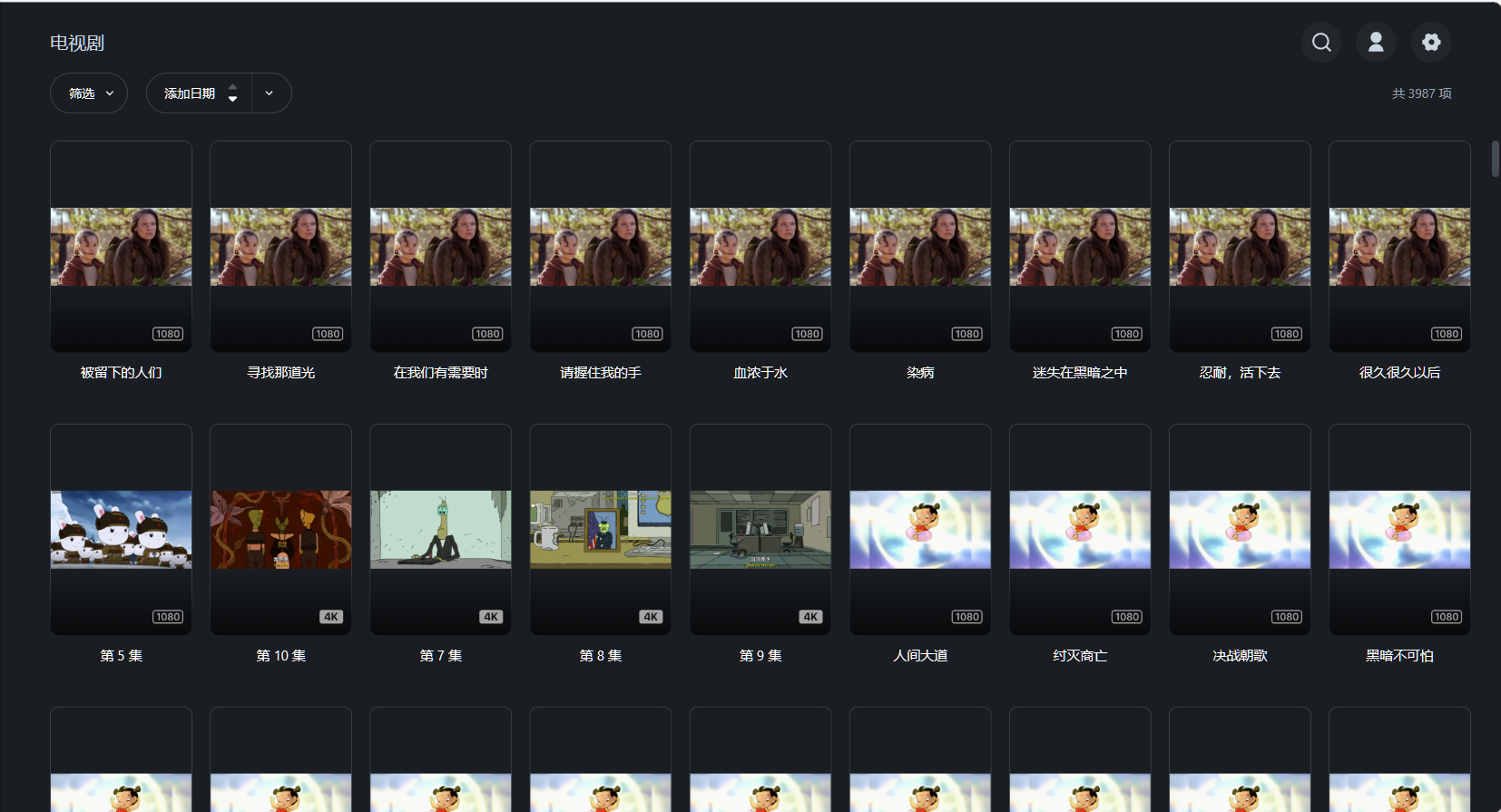This screenshot has width=1501, height=812.
Task: Click the 被留下的人们 title link
Action: click(x=121, y=373)
